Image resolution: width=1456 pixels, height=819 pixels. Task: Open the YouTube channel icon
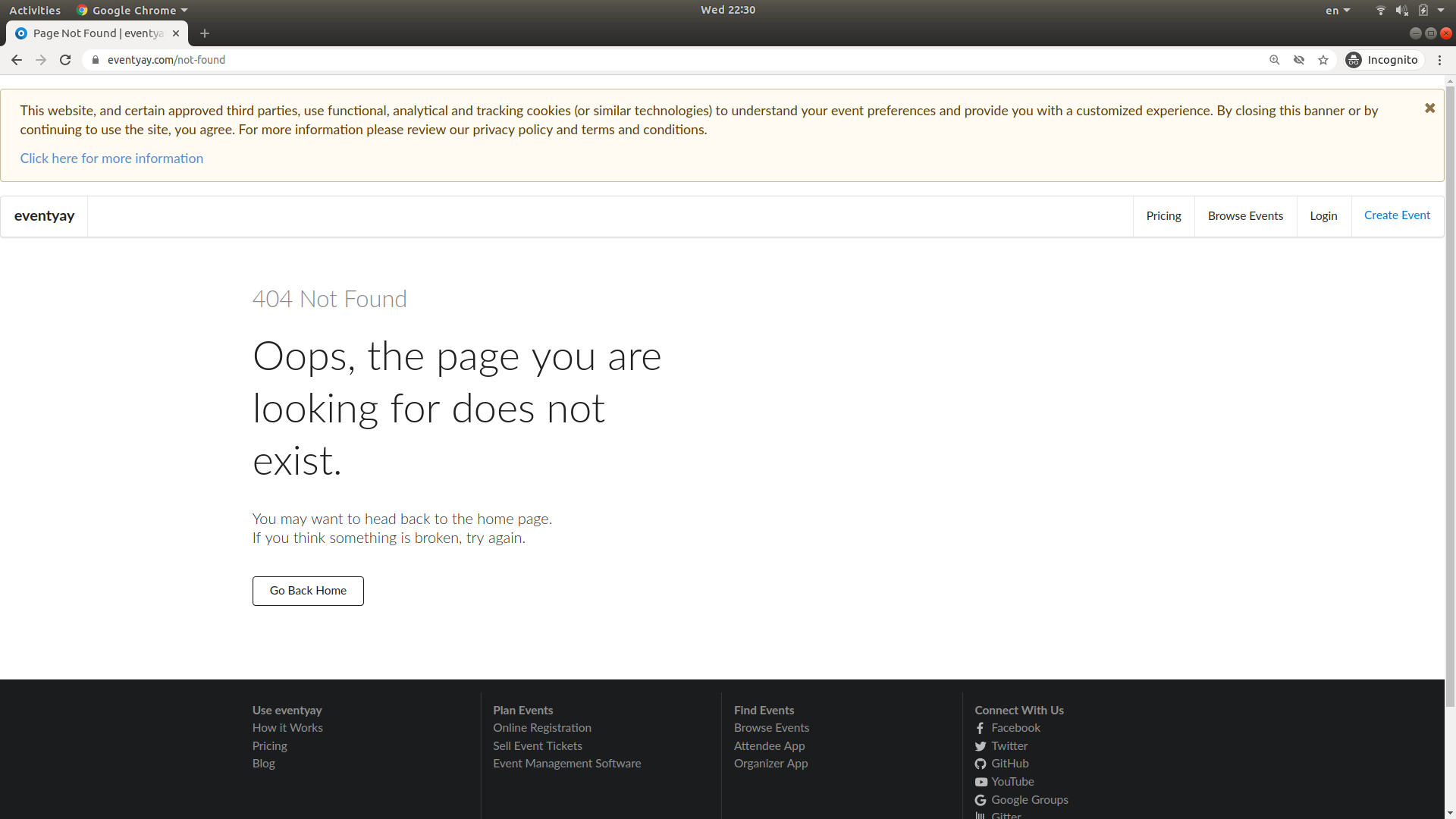point(980,782)
